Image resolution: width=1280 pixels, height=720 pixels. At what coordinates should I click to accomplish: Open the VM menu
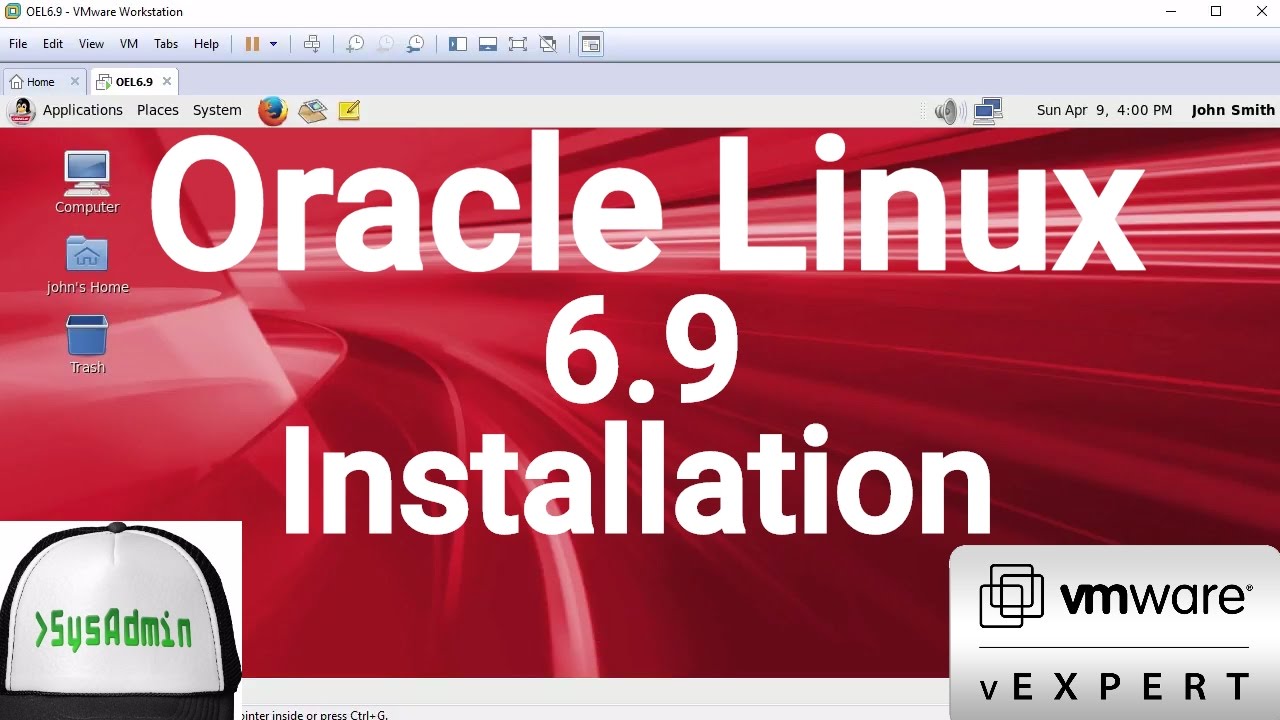tap(129, 44)
